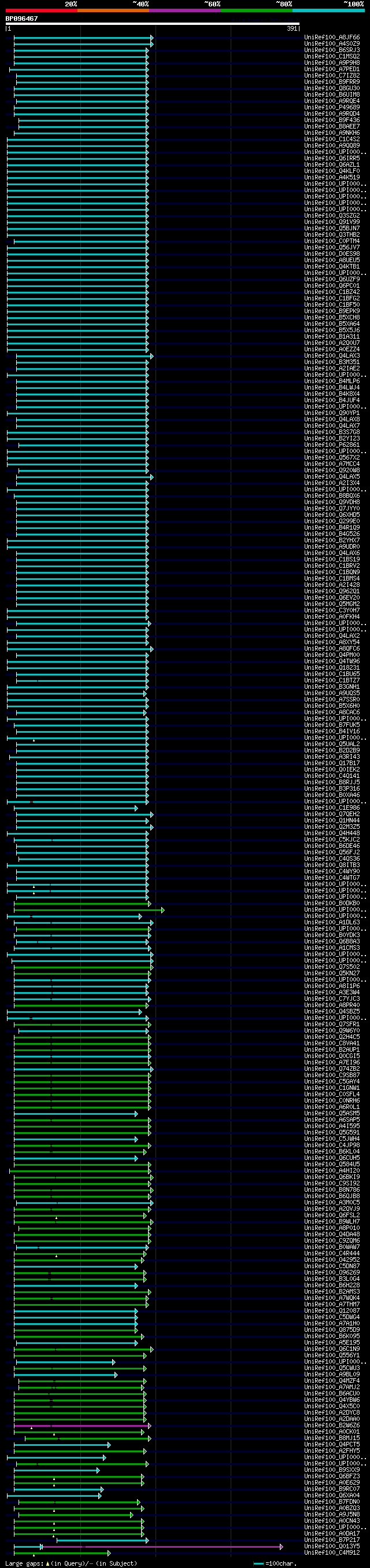Select hit label UniRef100_Q7S502
Screen dimensions: 370x1568
click(332, 967)
